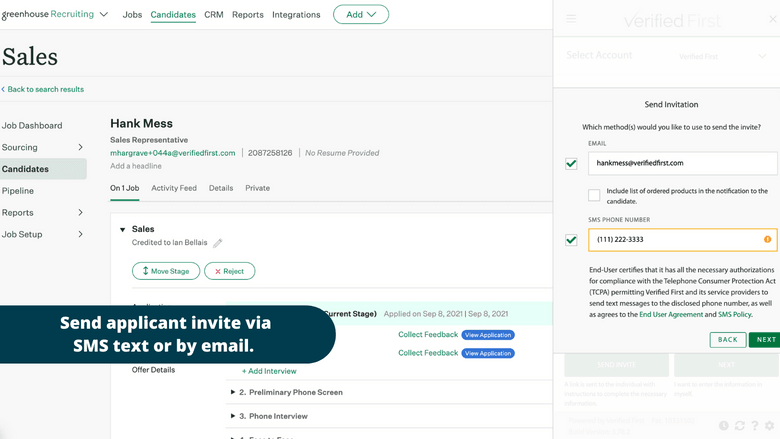Screen dimensions: 780x439
Task: Open the Jobs menu item
Action: tap(132, 14)
